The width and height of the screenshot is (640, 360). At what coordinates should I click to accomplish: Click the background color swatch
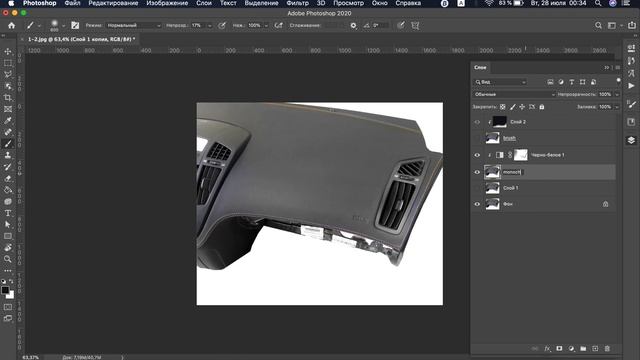coord(11,295)
